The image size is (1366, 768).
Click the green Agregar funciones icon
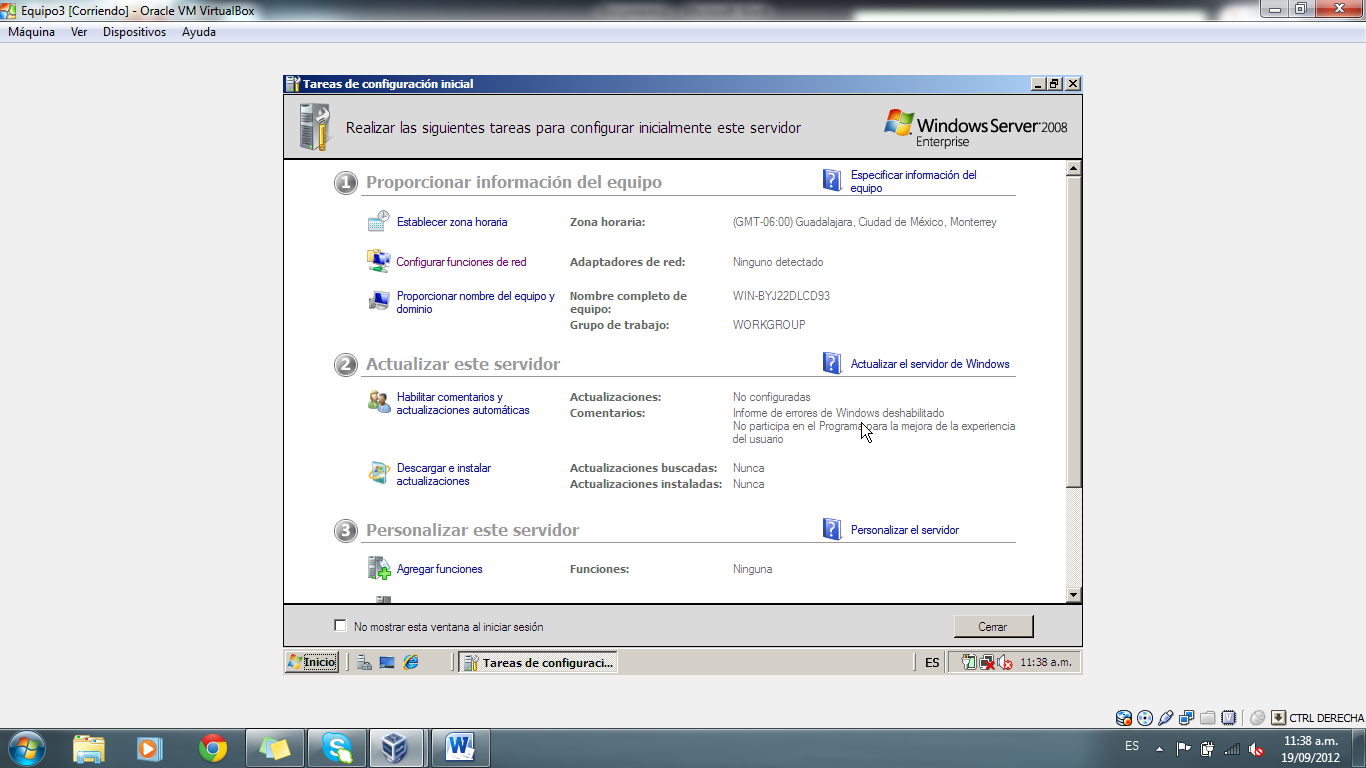point(381,566)
